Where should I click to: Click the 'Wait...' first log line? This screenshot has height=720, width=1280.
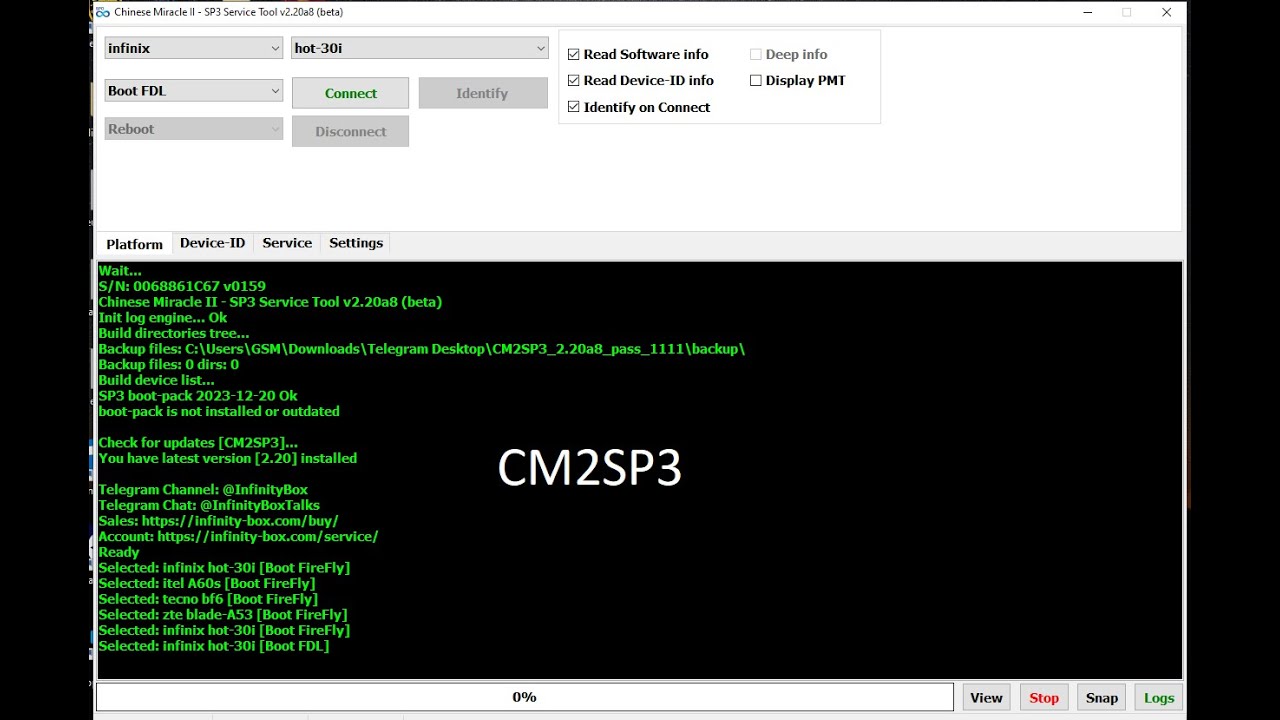click(120, 271)
